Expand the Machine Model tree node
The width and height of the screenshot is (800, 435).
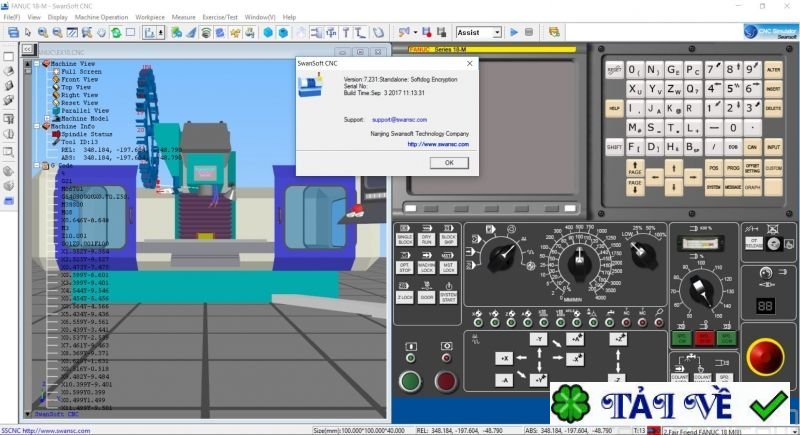[46, 118]
